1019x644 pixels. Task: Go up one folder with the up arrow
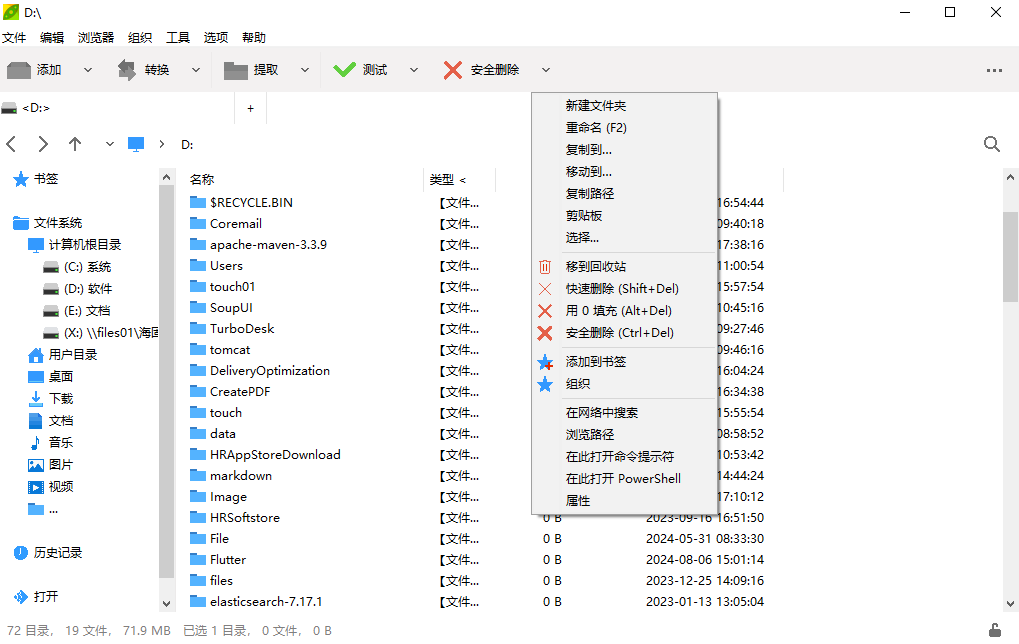[x=75, y=144]
